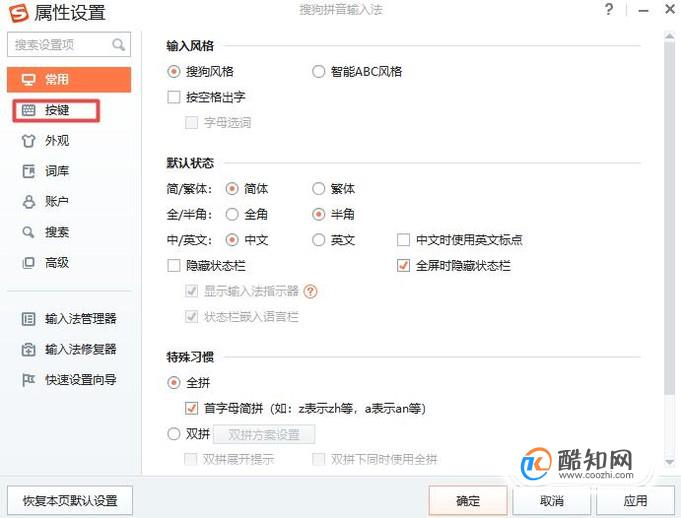Click the scrollbar down arrow
This screenshot has height=518, width=681.
(669, 462)
